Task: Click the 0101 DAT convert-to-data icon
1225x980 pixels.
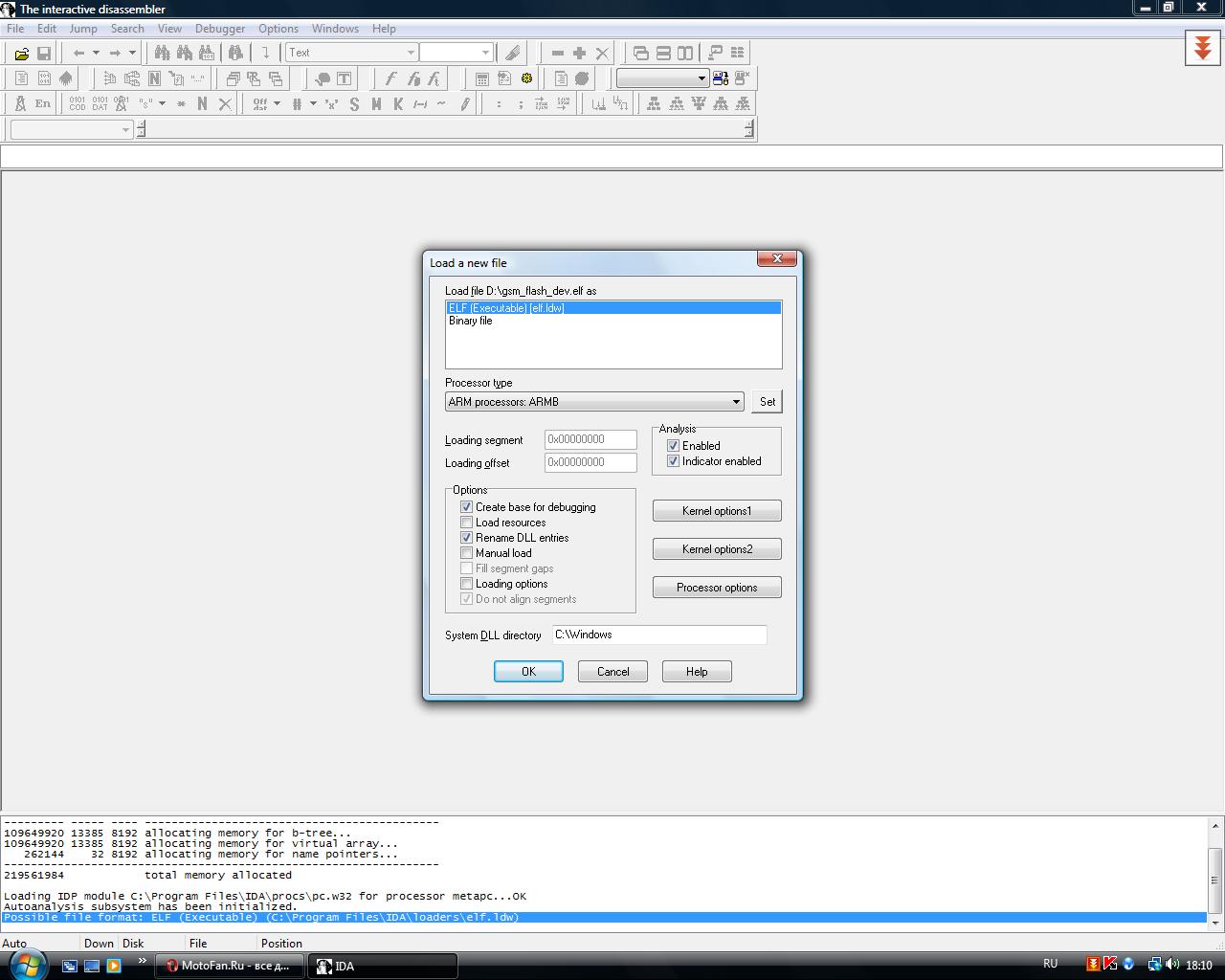Action: (x=100, y=103)
